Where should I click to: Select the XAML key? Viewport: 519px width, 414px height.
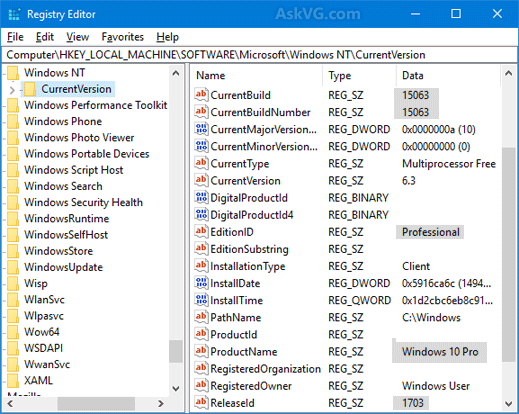coord(38,380)
